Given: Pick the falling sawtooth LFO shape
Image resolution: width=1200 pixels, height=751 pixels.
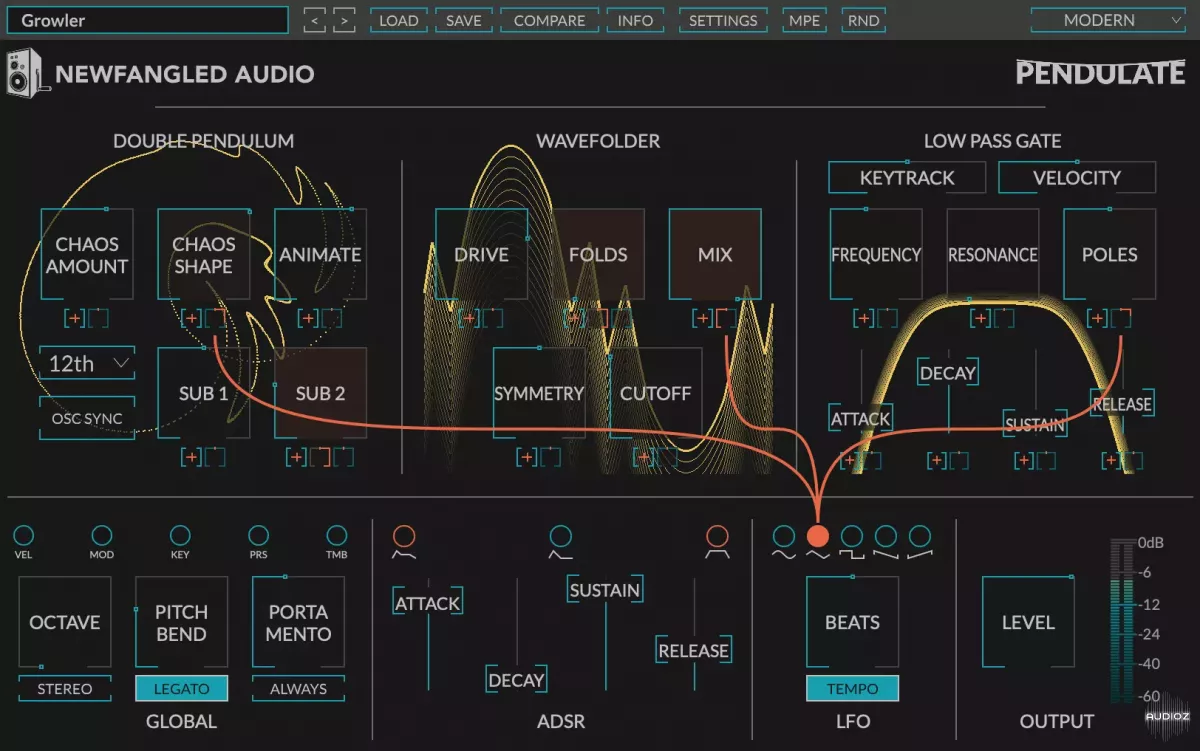Looking at the screenshot, I should pyautogui.click(x=886, y=536).
